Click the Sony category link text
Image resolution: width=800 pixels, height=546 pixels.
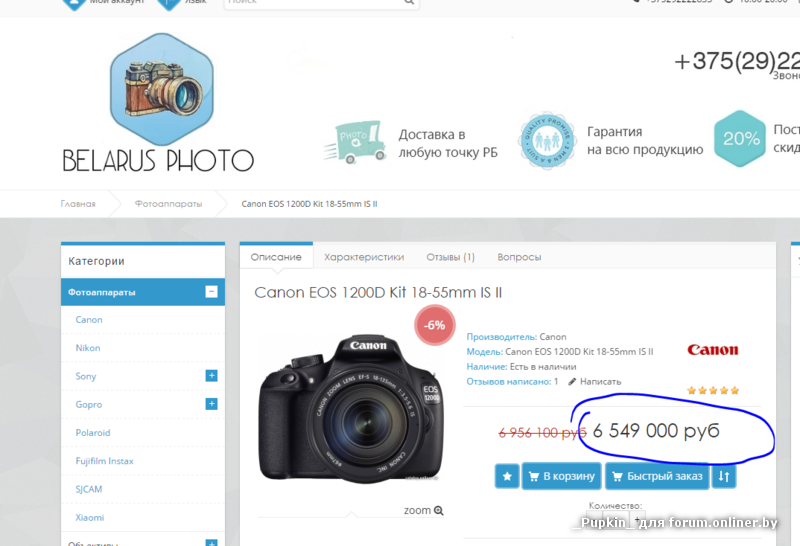86,376
